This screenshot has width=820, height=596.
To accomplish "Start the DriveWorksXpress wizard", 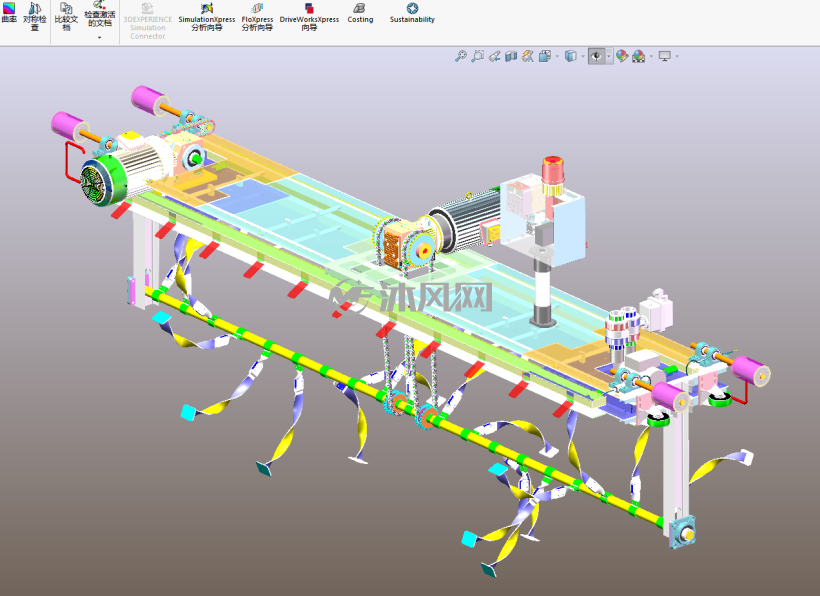I will coord(309,16).
